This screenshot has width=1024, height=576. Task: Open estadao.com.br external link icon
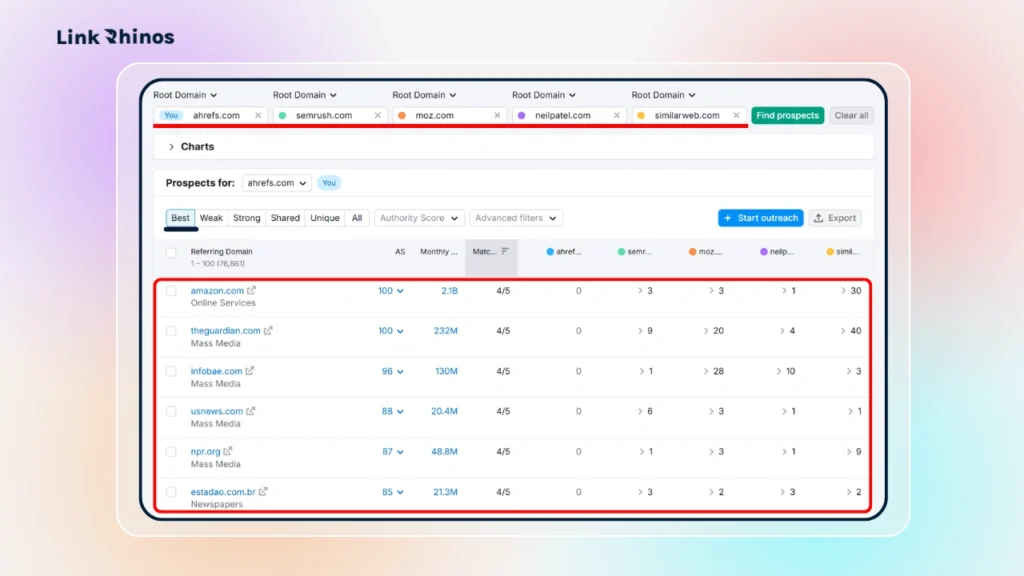click(x=263, y=491)
